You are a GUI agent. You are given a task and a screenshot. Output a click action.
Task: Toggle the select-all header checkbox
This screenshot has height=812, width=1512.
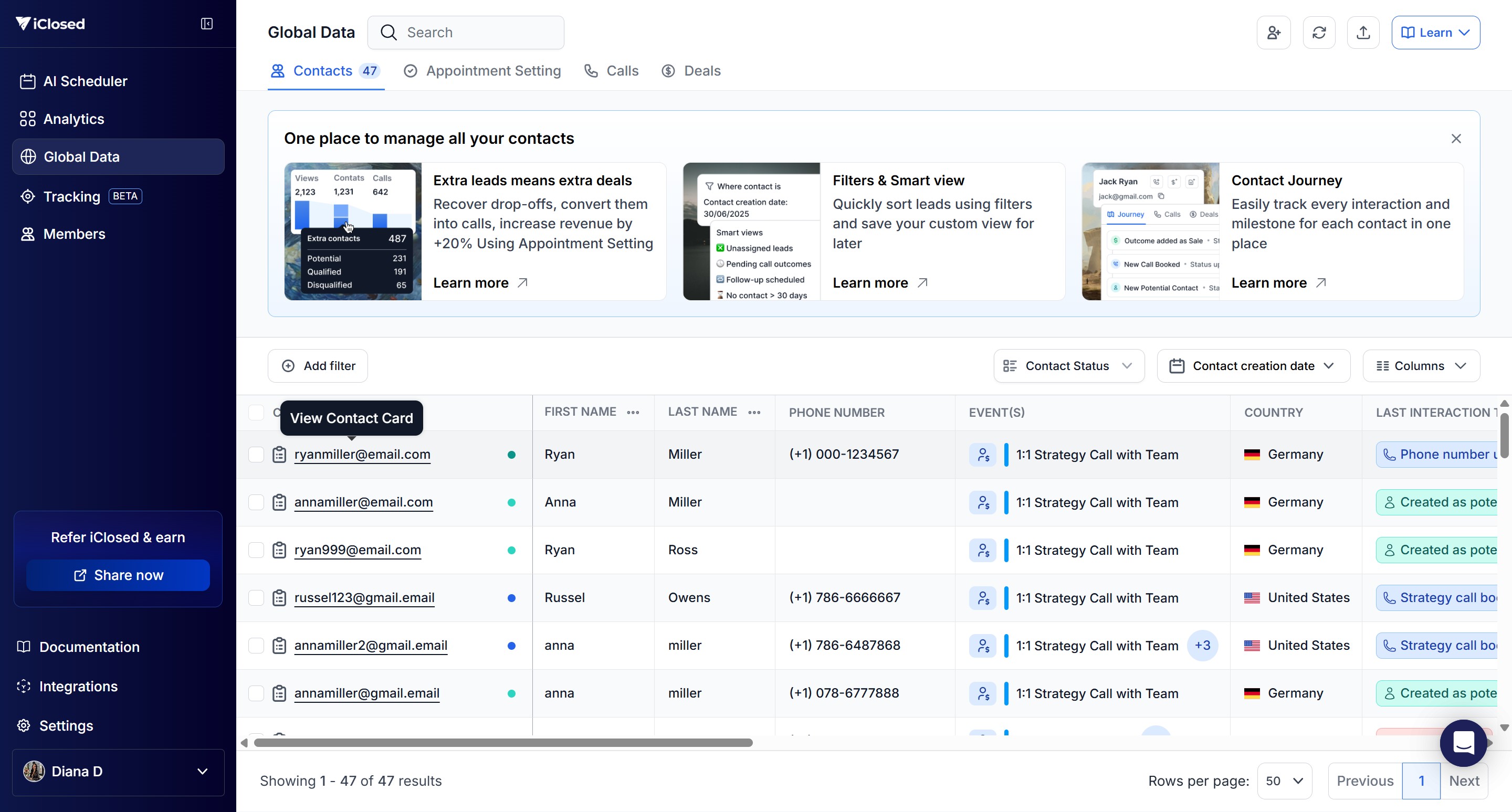tap(256, 413)
